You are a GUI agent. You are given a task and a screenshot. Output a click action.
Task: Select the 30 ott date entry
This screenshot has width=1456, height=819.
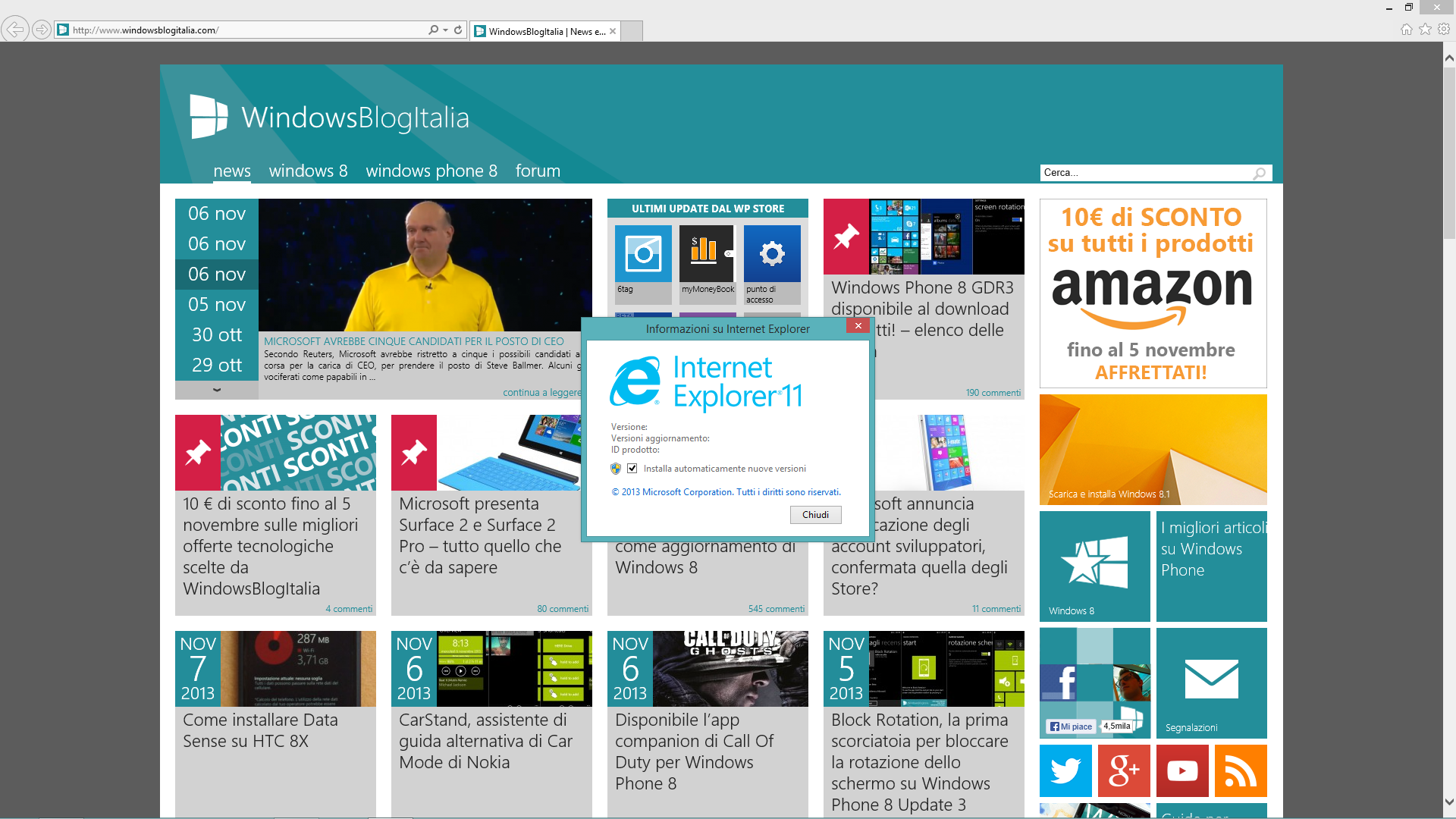click(x=217, y=335)
